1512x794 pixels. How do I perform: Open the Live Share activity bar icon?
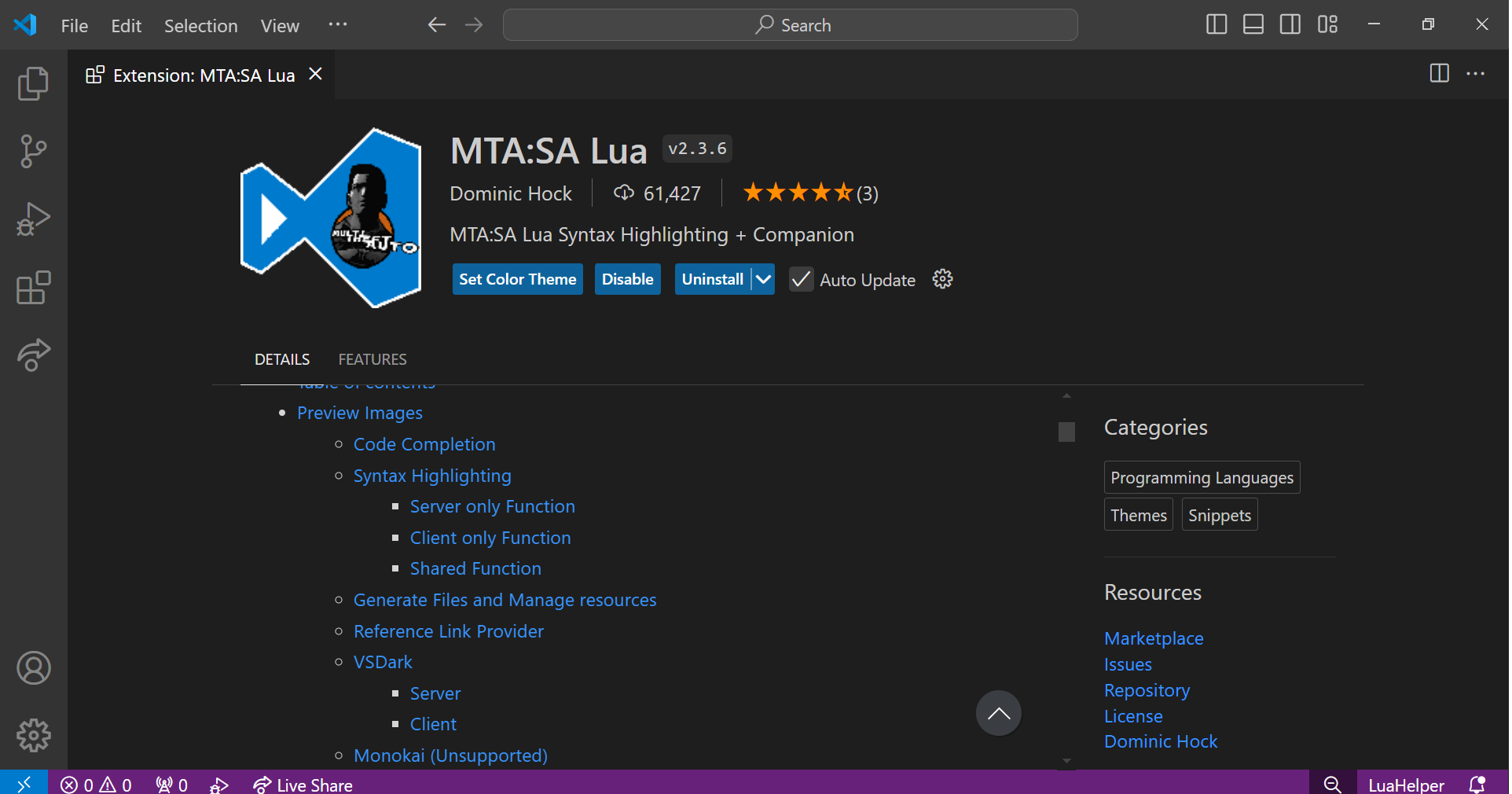[x=33, y=355]
